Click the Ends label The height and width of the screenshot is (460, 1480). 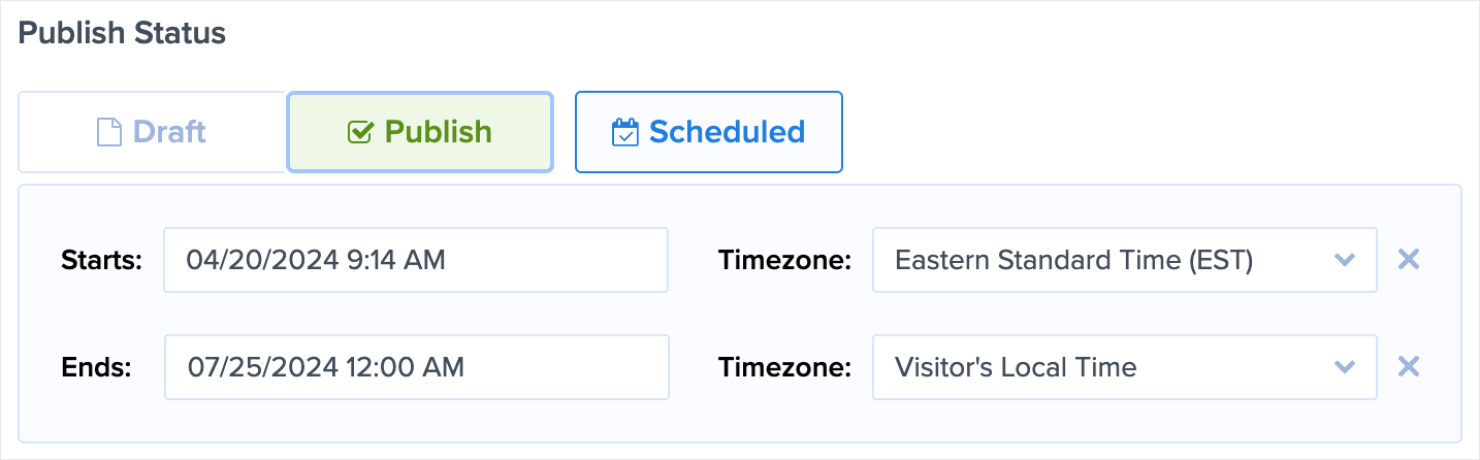[96, 367]
